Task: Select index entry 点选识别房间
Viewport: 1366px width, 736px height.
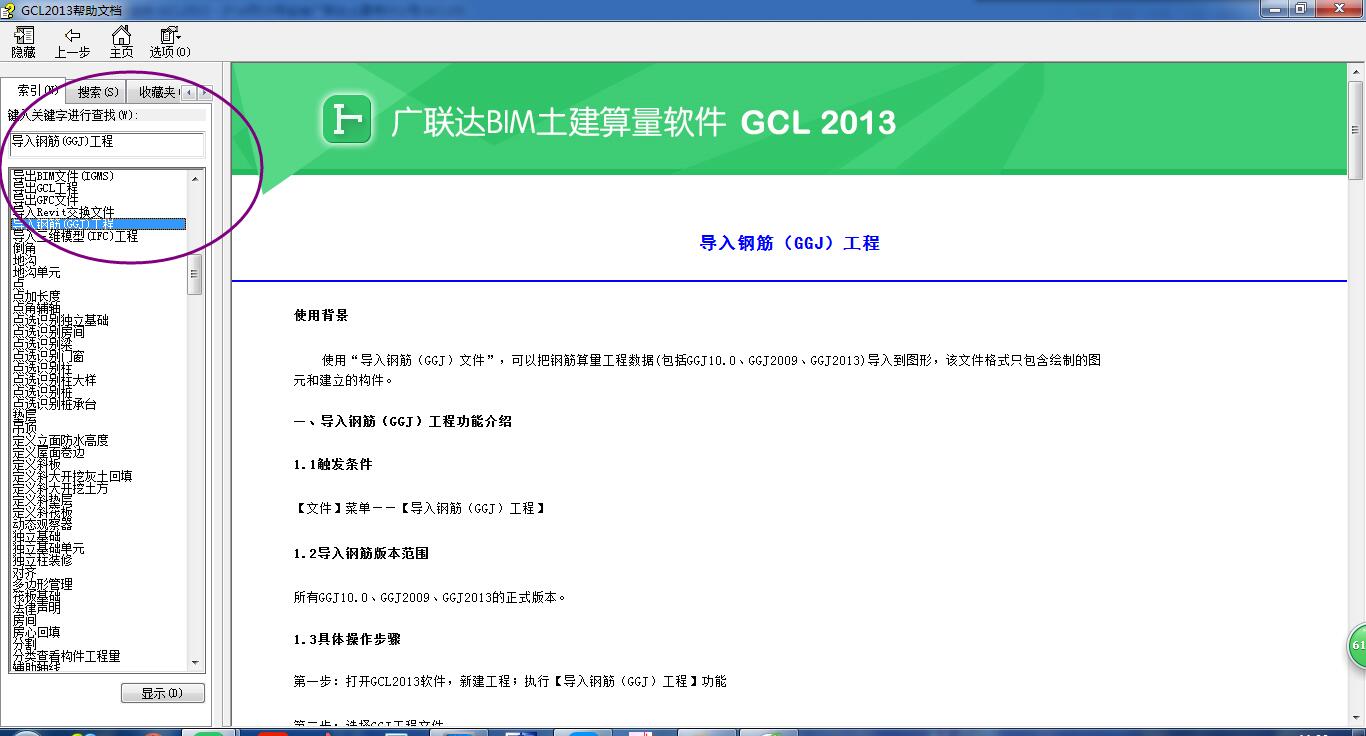Action: click(48, 332)
